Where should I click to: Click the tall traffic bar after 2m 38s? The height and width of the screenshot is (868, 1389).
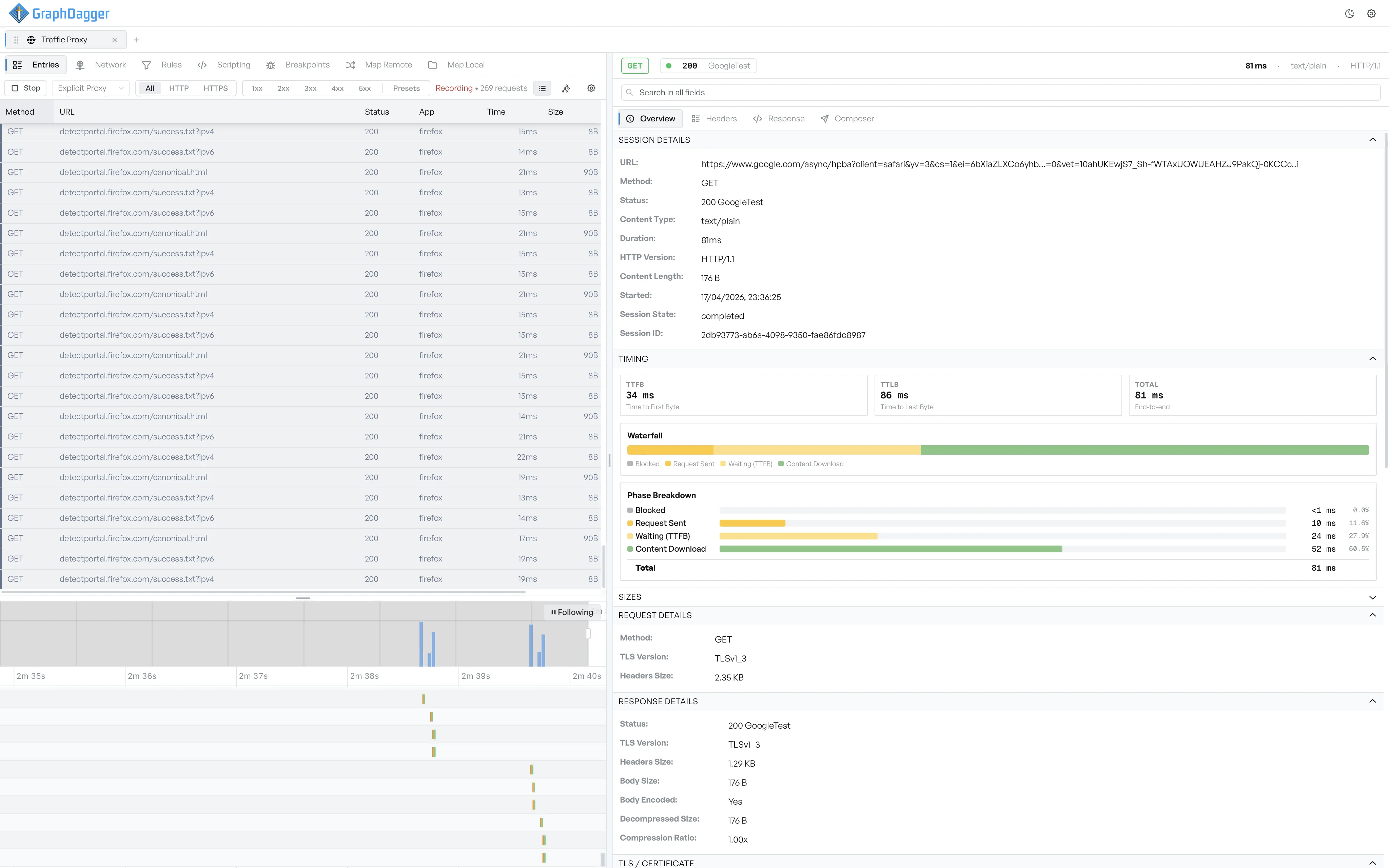pos(421,644)
